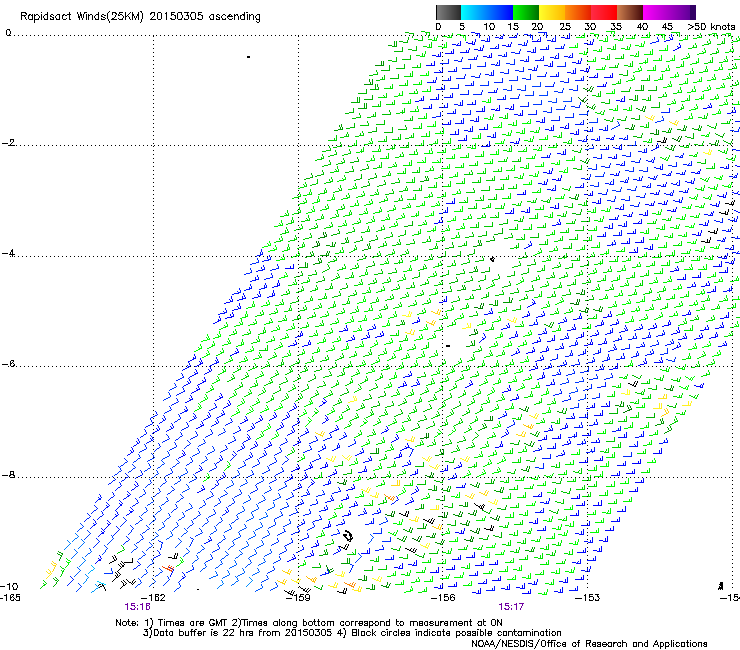The width and height of the screenshot is (740, 650).
Task: Click the latitude label '-4'
Action: [9, 253]
